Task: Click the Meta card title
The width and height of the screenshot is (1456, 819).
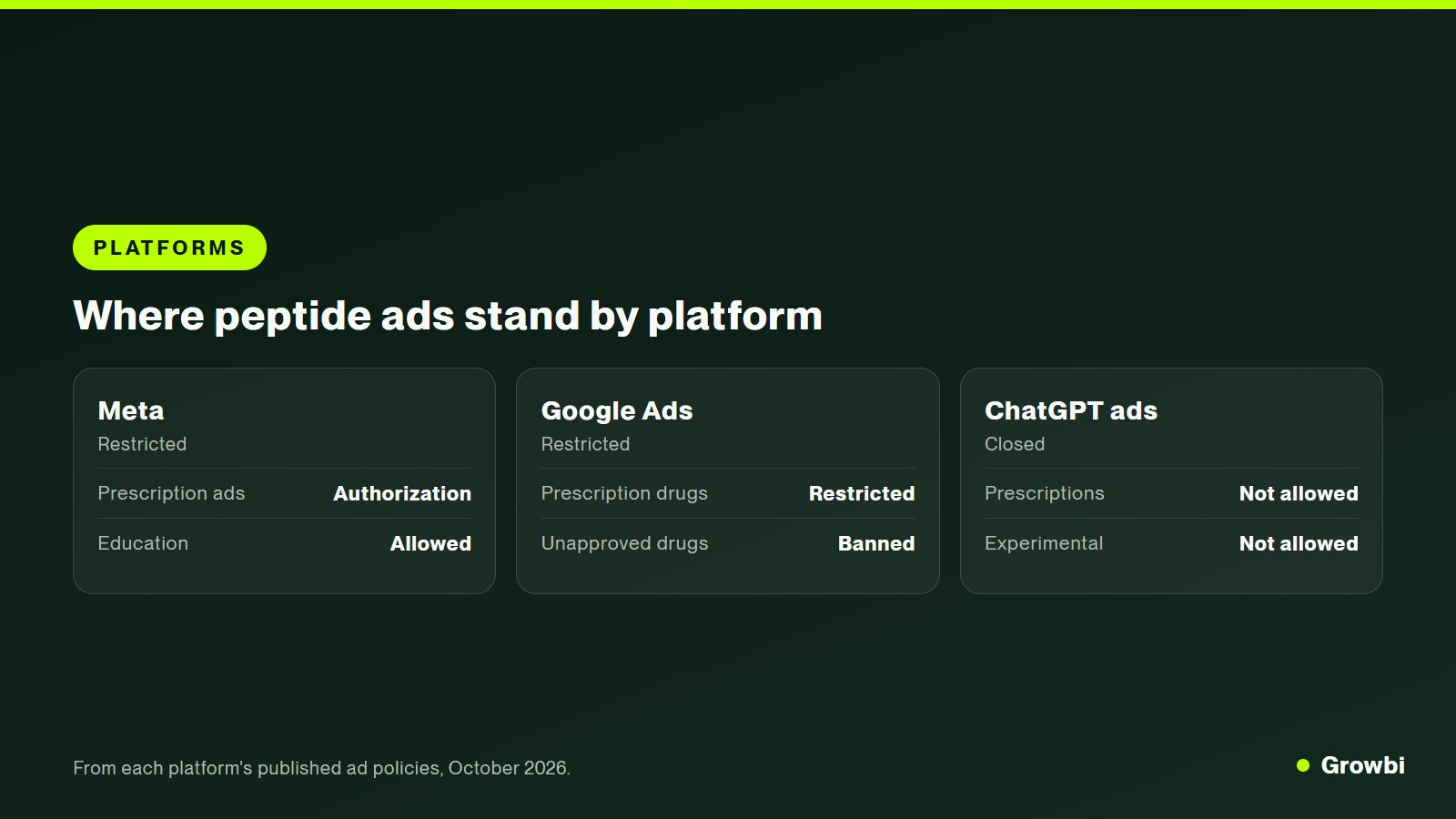Action: (131, 410)
